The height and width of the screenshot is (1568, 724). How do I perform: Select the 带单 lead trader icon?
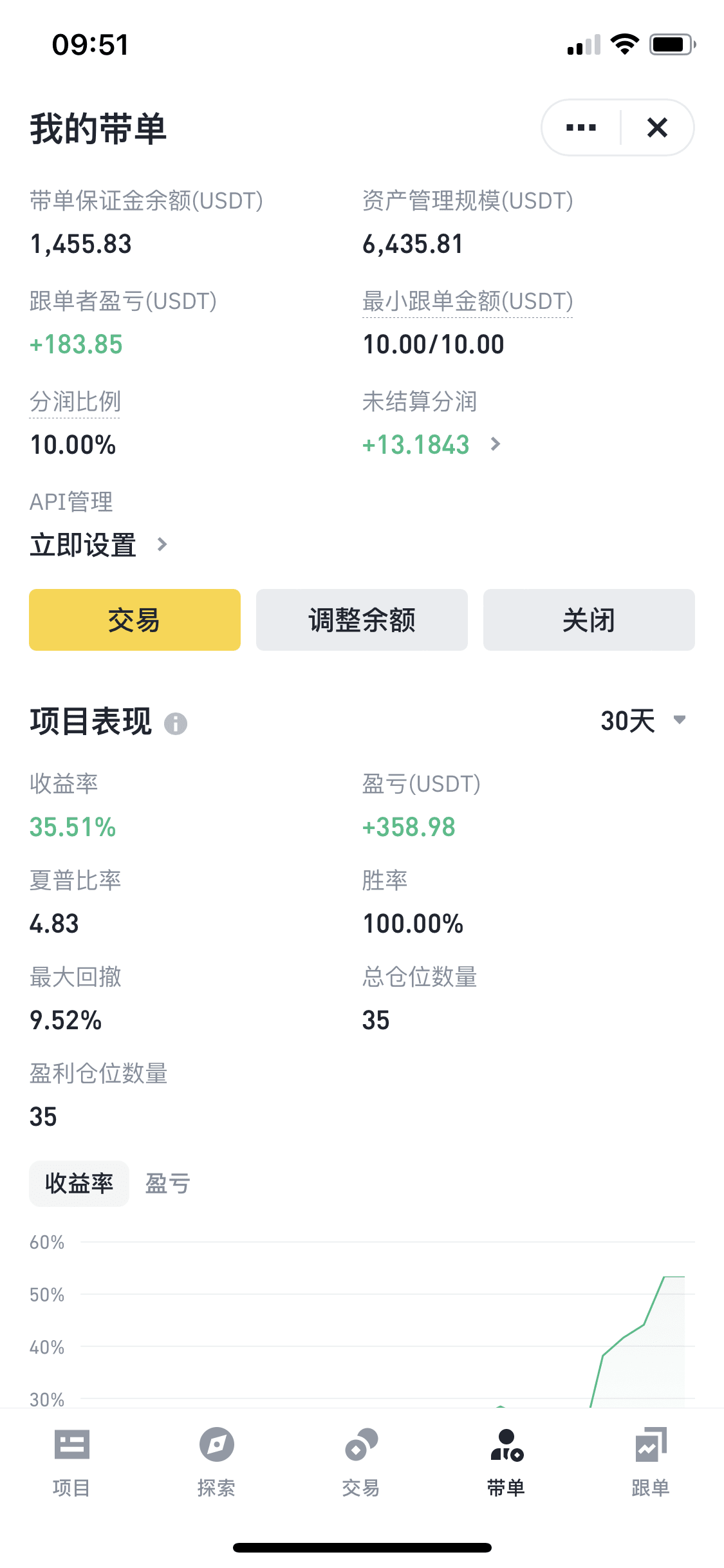tap(506, 1445)
